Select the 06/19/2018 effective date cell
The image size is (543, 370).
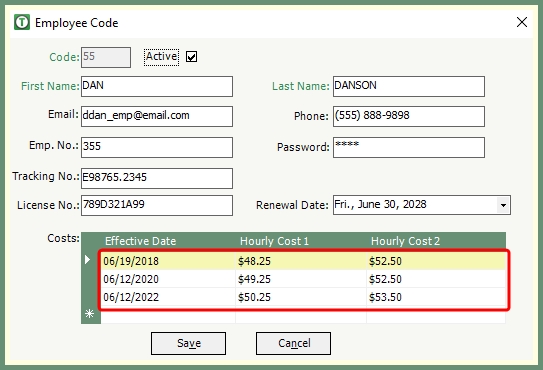(168, 261)
